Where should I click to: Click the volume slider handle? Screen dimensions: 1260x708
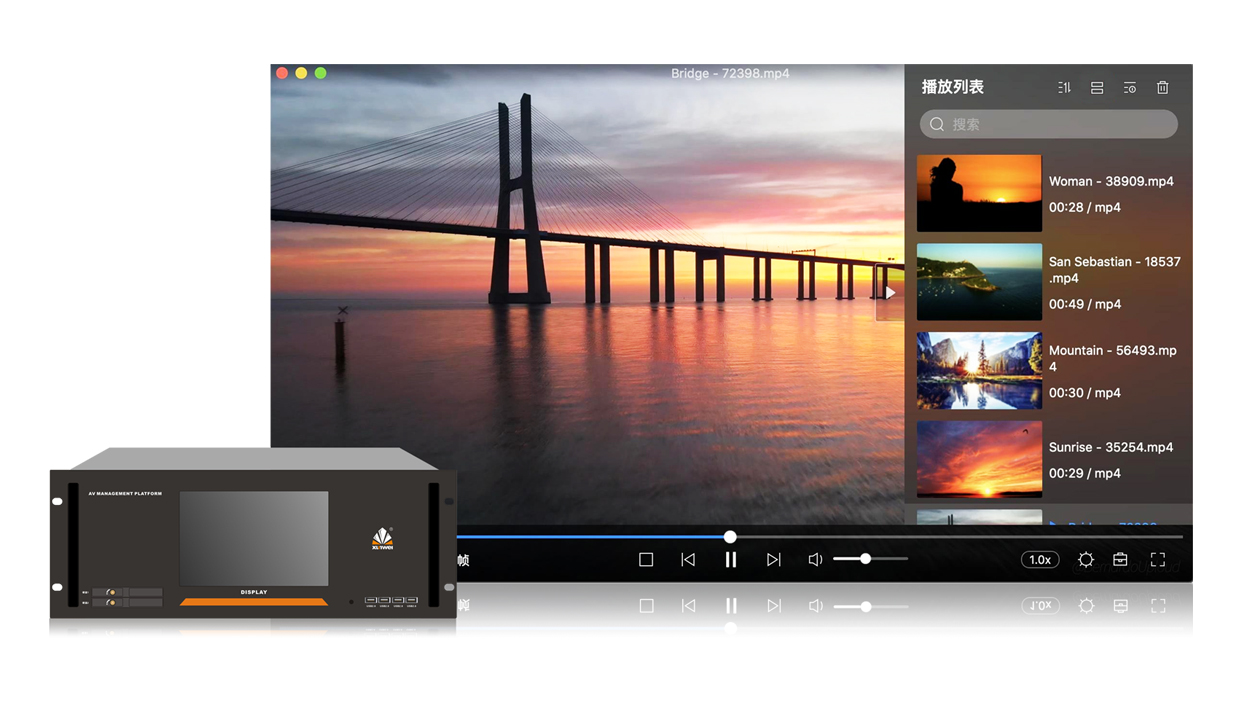[x=866, y=559]
